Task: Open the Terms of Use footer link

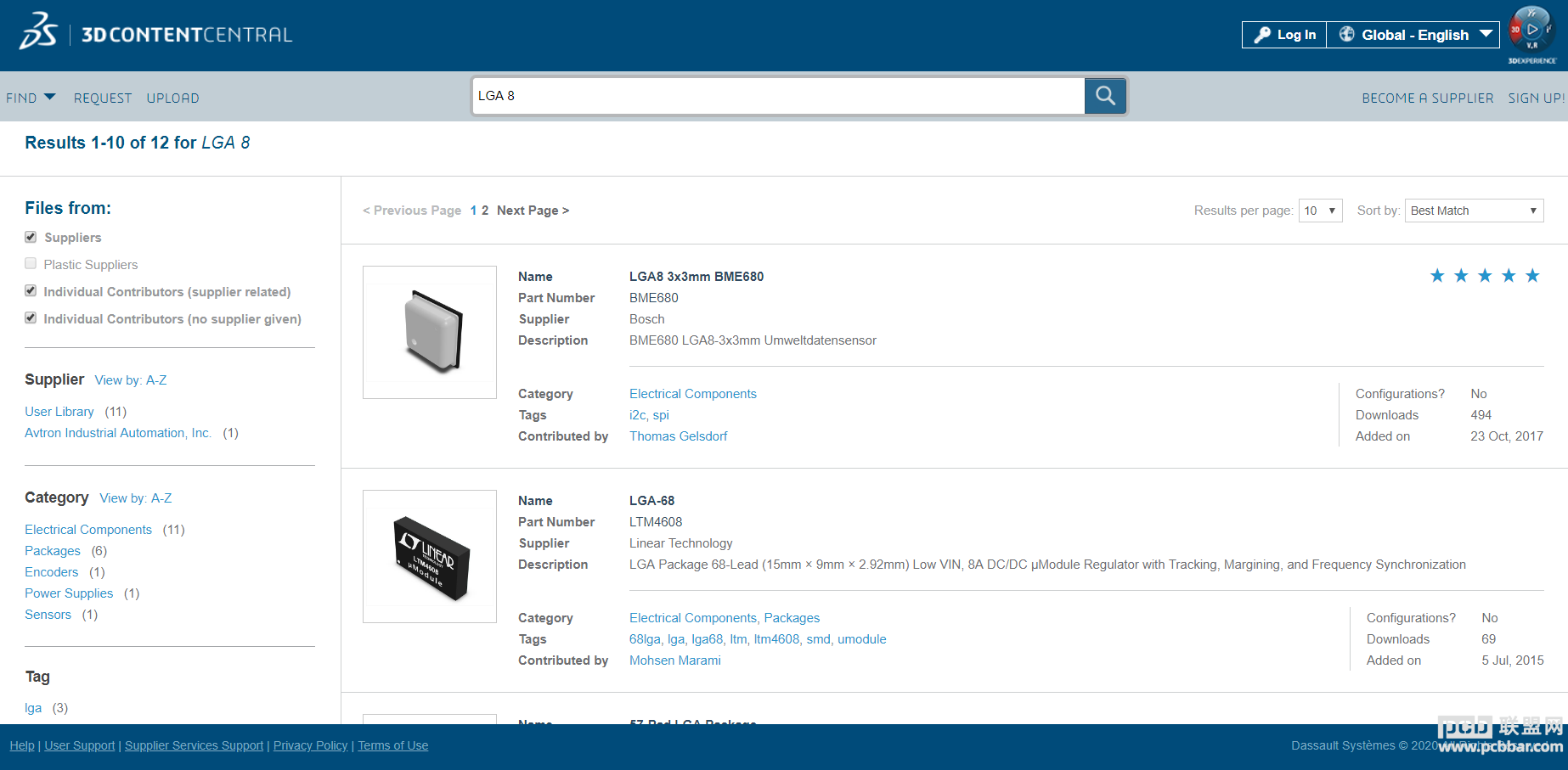Action: pos(393,745)
